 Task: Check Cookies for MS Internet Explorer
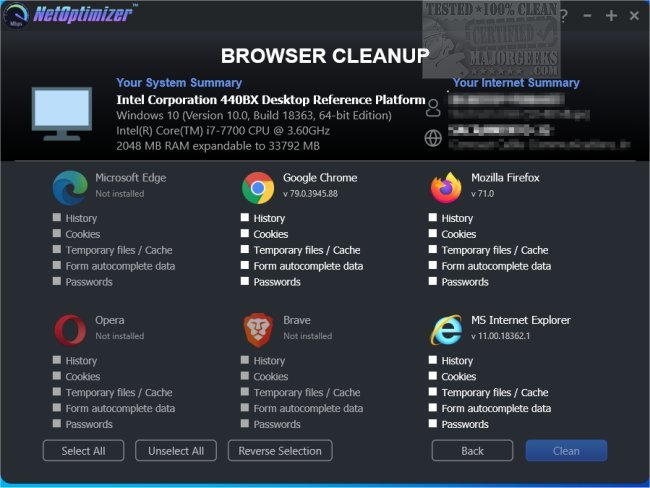[433, 375]
